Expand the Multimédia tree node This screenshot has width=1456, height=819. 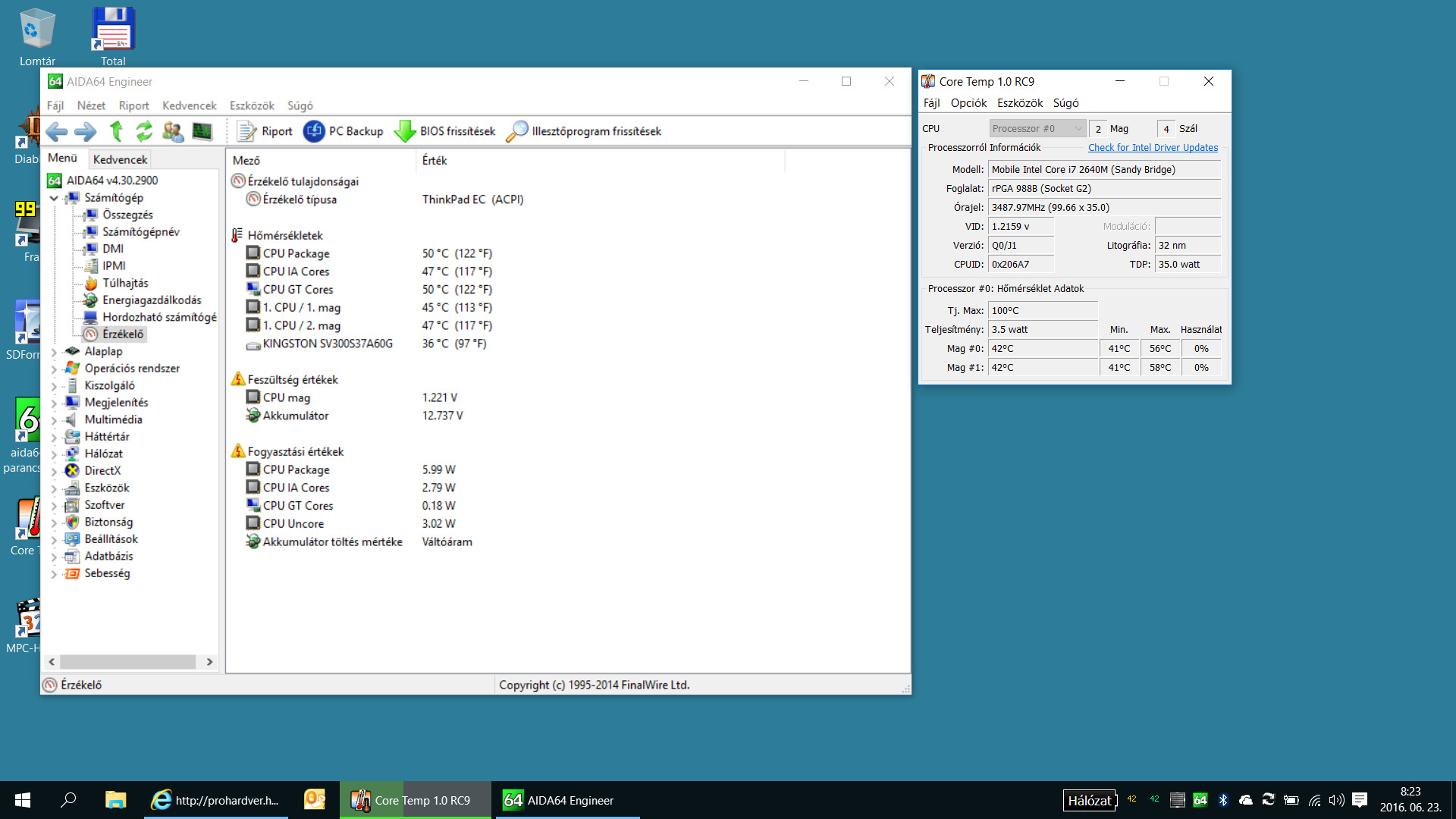coord(54,420)
